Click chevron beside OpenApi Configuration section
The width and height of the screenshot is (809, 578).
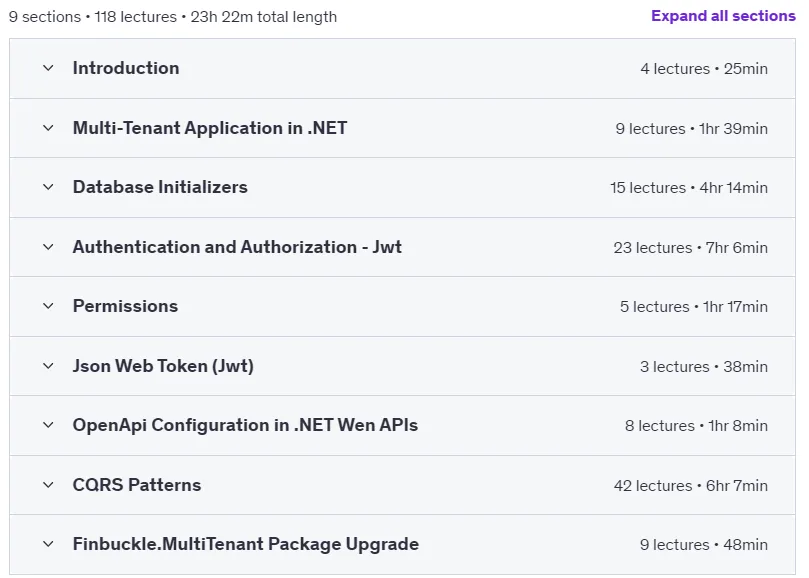(x=48, y=426)
